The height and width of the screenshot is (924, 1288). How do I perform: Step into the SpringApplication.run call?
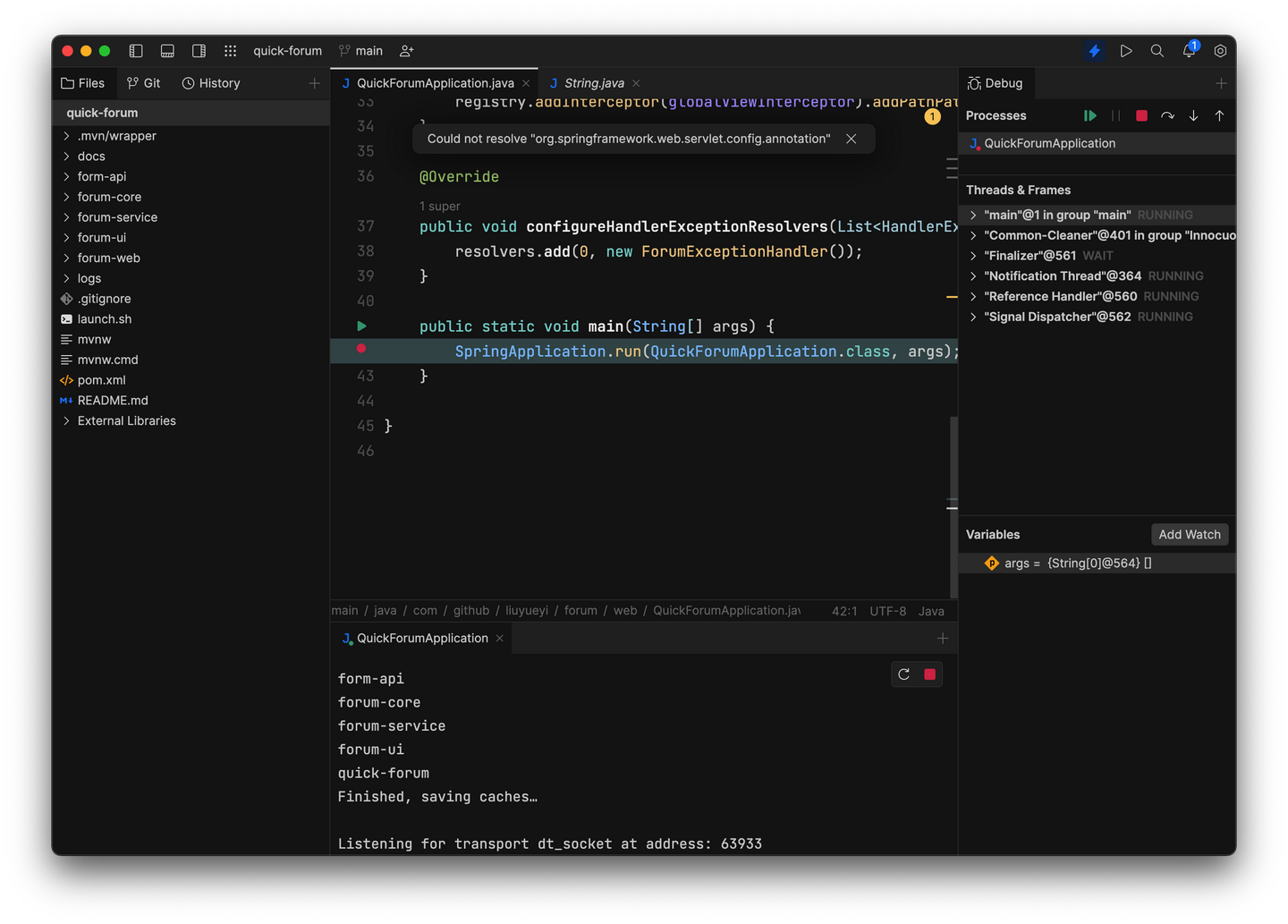click(1192, 115)
